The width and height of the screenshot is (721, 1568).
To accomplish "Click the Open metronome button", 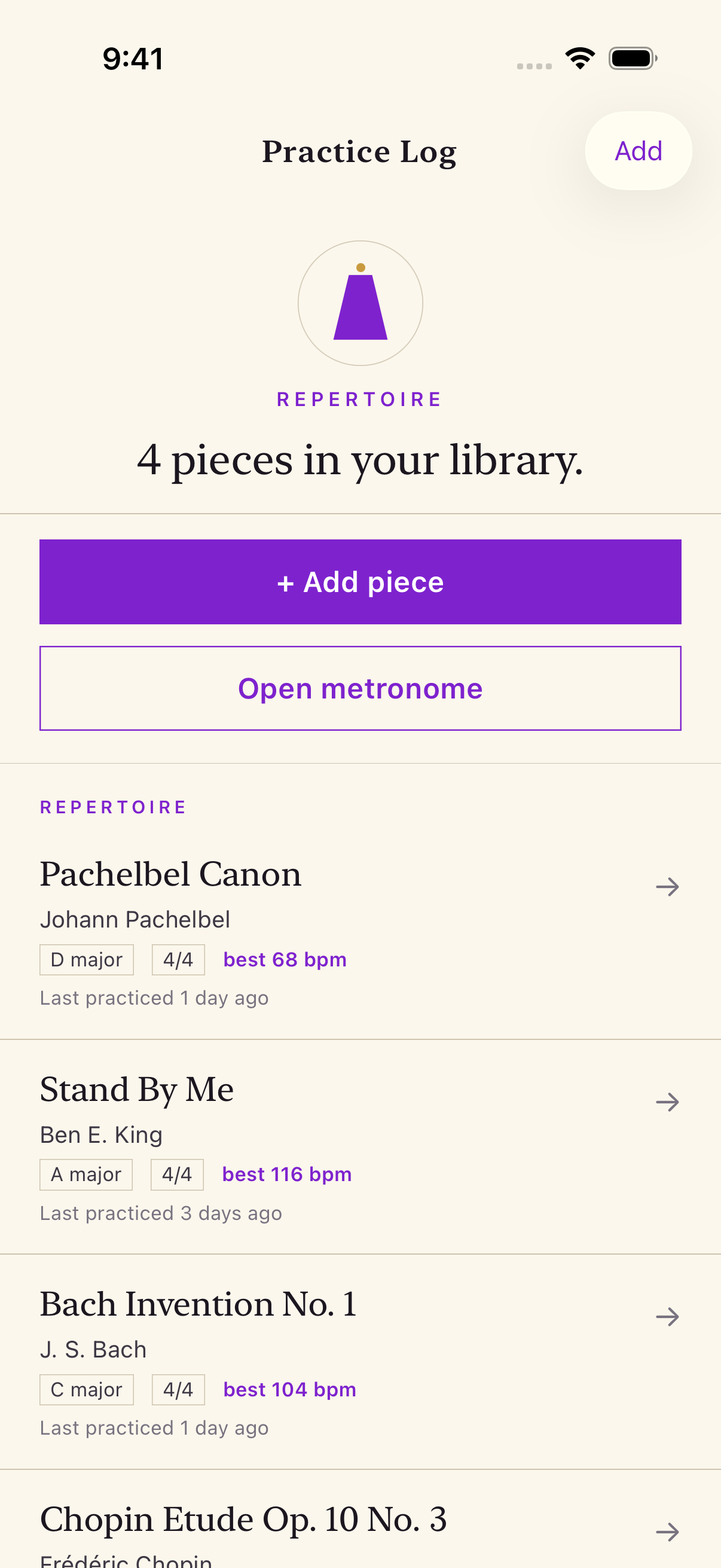I will click(x=360, y=688).
